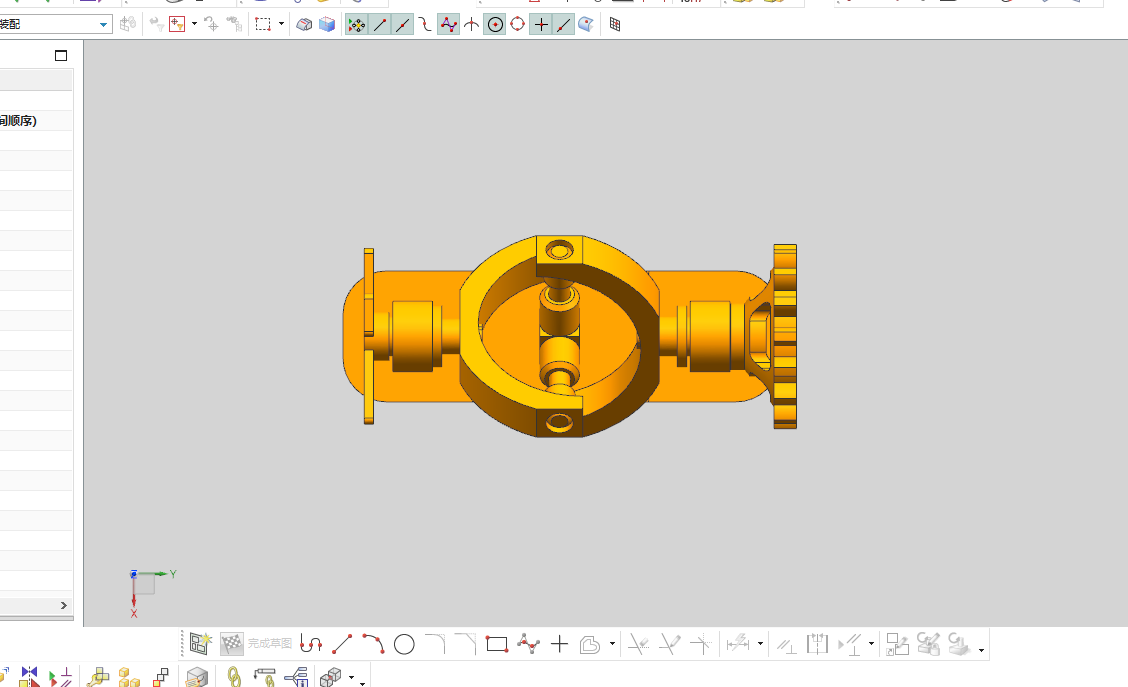Click the Make Corner tool
The width and height of the screenshot is (1128, 687).
[x=701, y=644]
